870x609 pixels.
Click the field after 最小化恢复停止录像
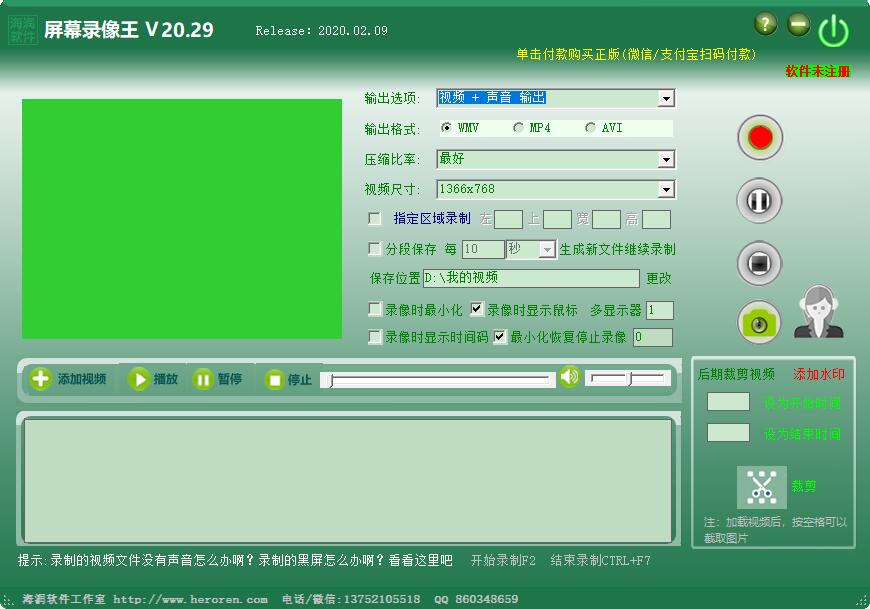[x=652, y=337]
